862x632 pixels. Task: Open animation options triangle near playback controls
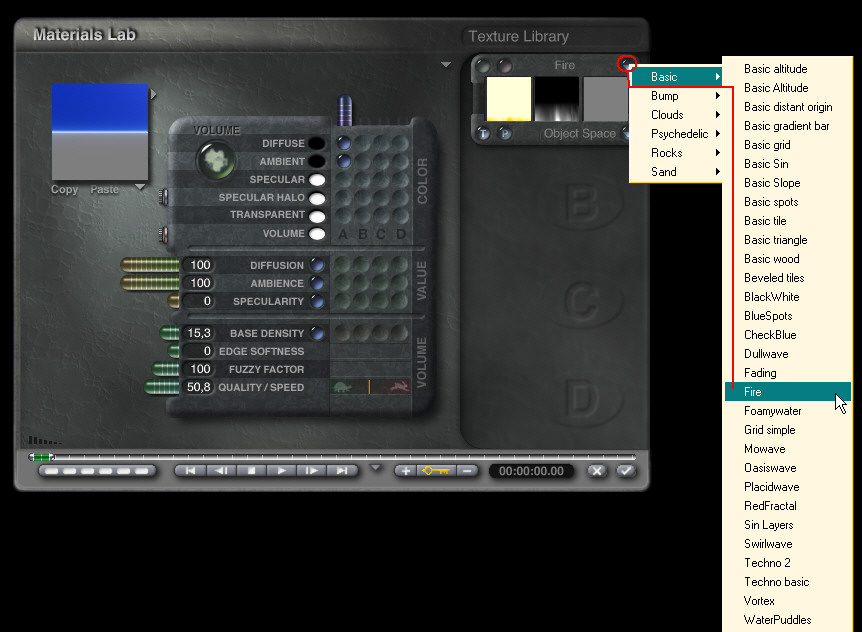pos(375,468)
